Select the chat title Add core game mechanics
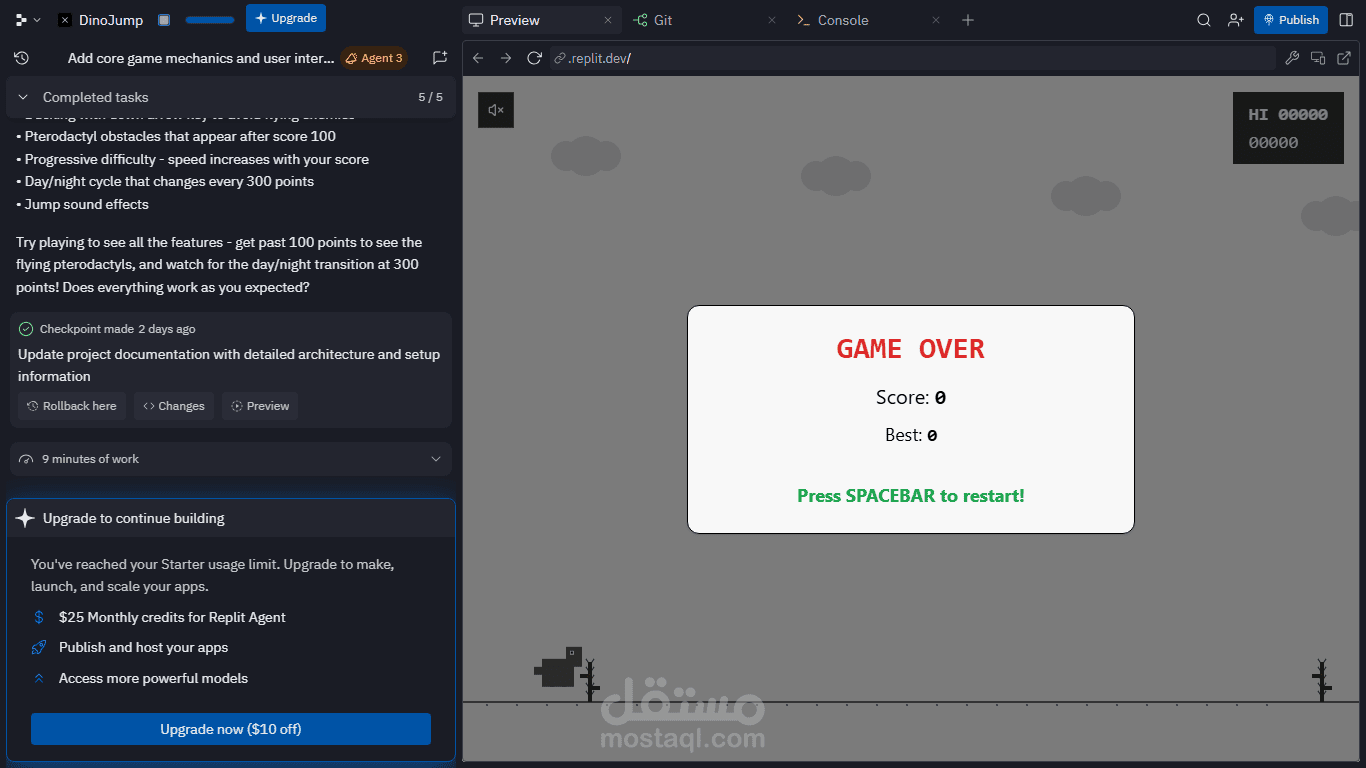The width and height of the screenshot is (1366, 768). 201,58
